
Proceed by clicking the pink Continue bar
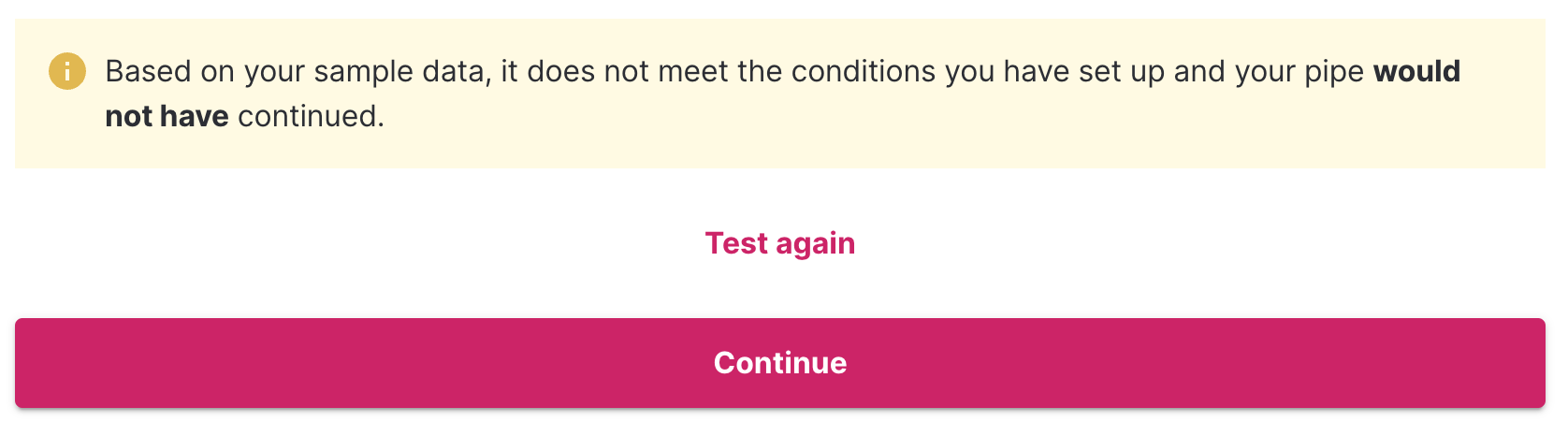779,363
